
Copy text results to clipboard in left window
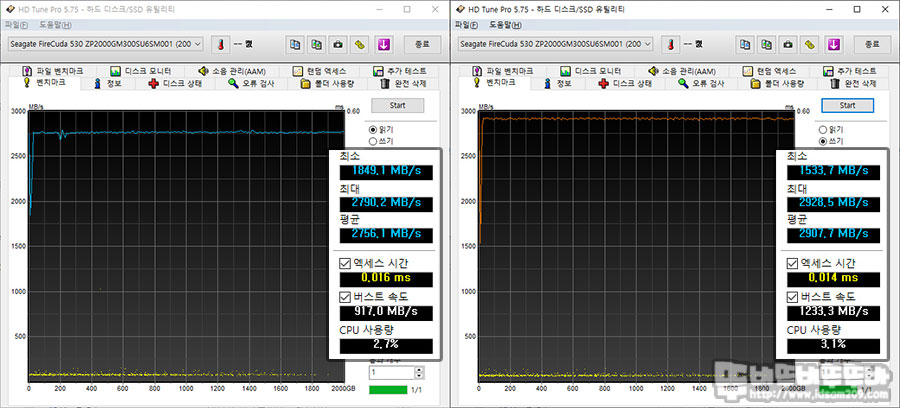(x=295, y=44)
